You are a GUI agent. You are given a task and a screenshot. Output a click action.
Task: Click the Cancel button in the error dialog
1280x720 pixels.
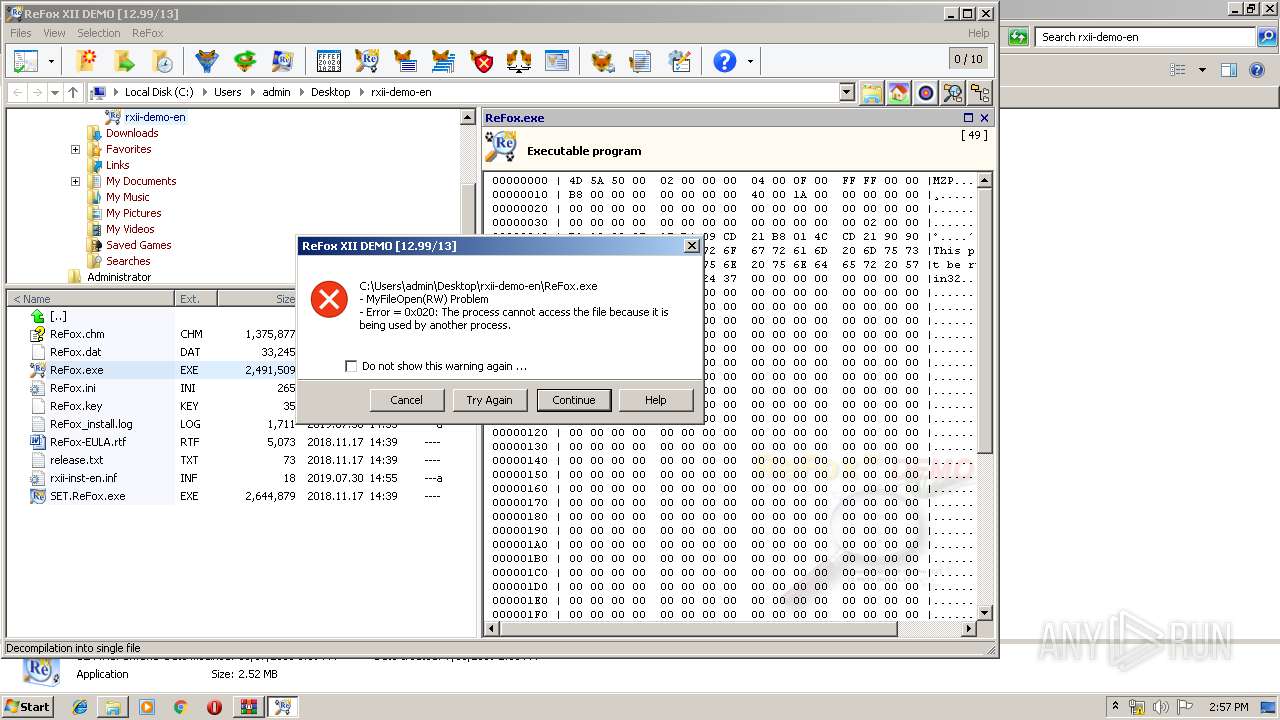[x=406, y=400]
